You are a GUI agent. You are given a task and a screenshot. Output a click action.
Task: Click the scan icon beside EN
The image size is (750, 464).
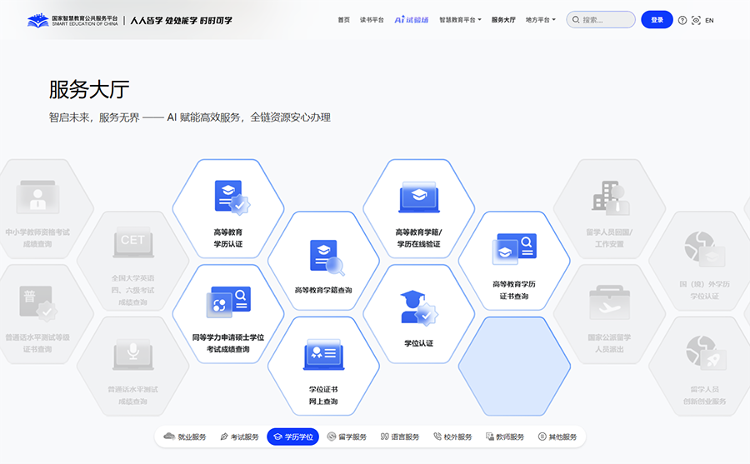(696, 20)
